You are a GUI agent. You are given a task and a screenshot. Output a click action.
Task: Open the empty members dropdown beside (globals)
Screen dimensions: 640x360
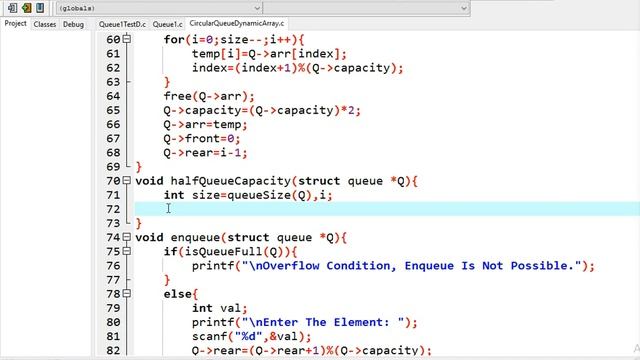coord(366,8)
